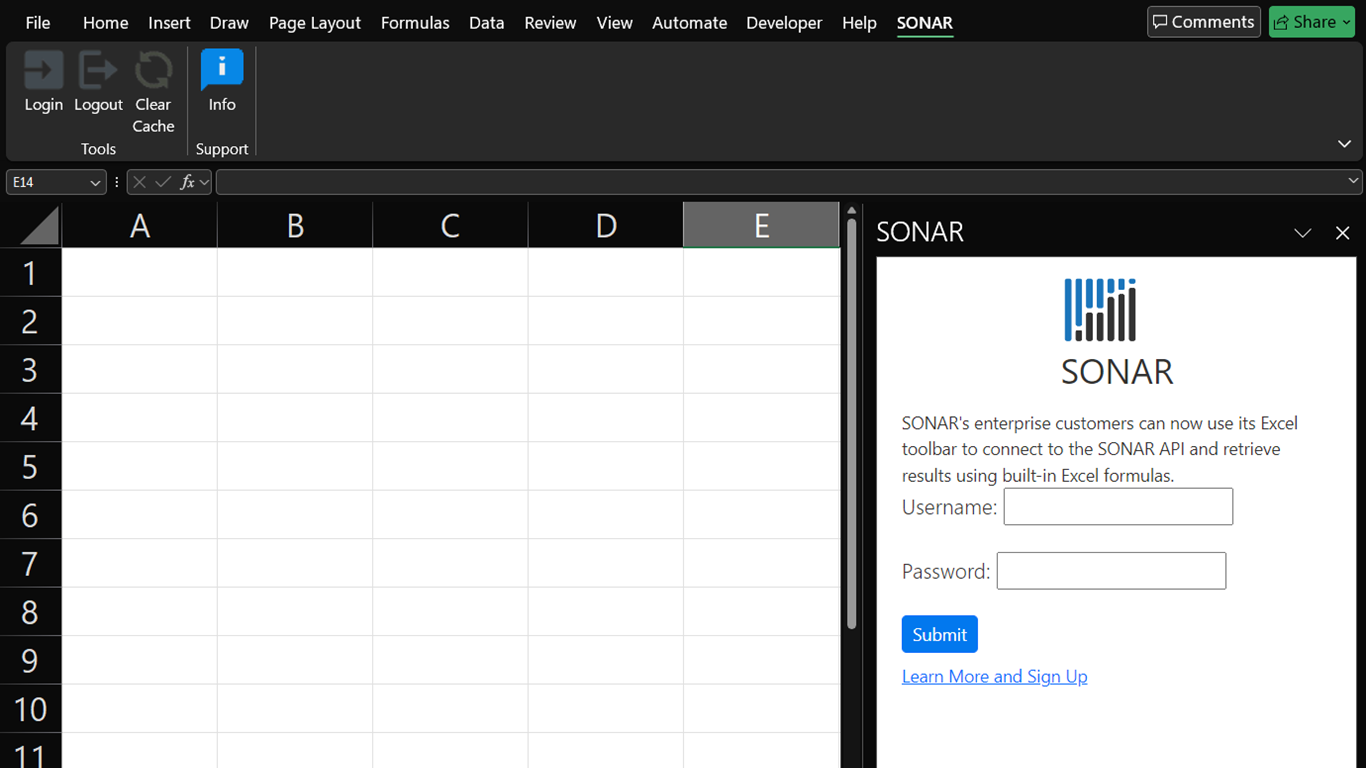Open the Draw tab

pos(229,22)
